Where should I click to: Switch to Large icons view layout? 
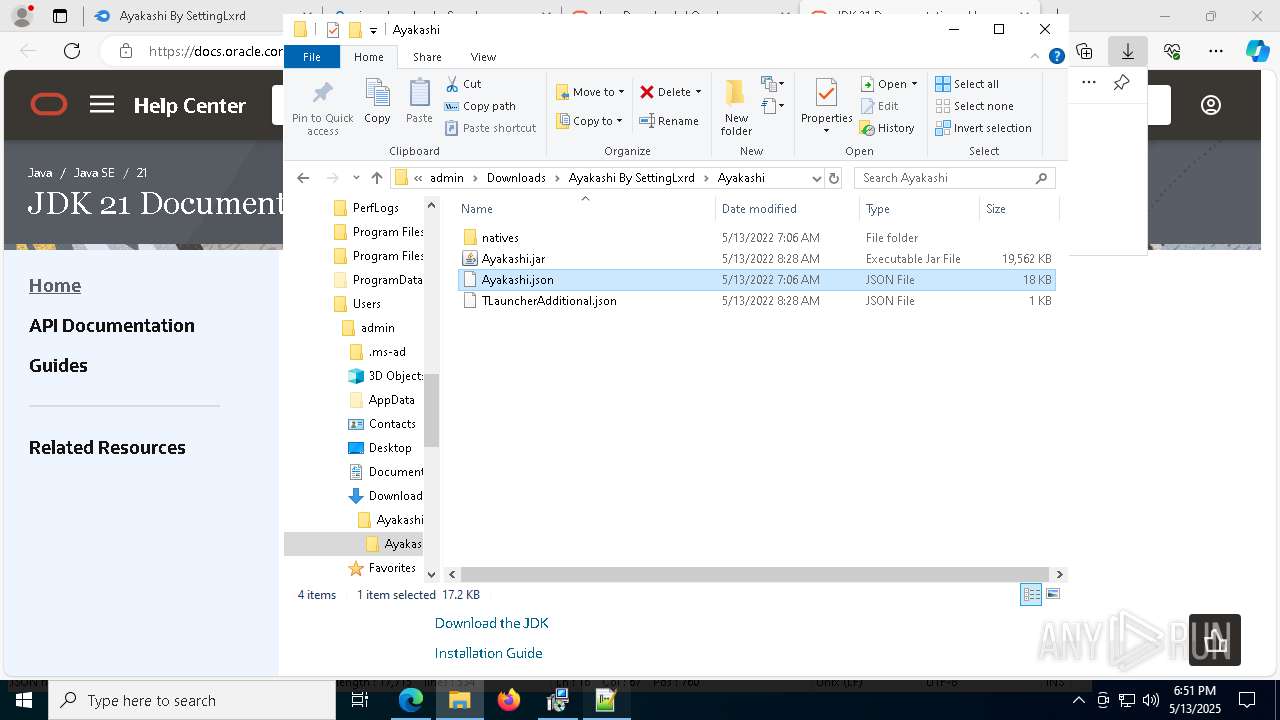pos(1052,595)
